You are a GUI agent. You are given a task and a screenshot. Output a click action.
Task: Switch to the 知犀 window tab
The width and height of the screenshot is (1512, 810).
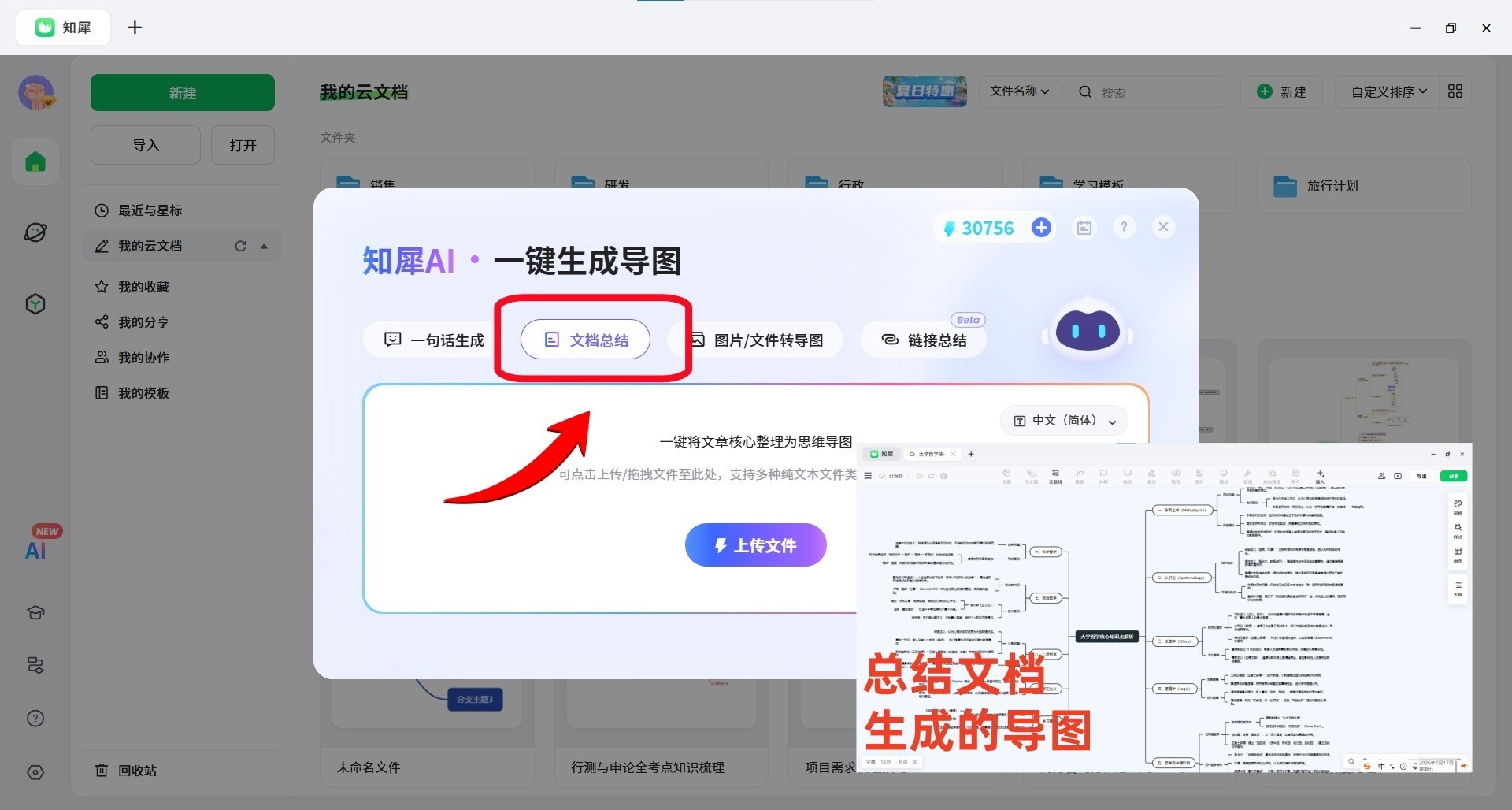[63, 28]
